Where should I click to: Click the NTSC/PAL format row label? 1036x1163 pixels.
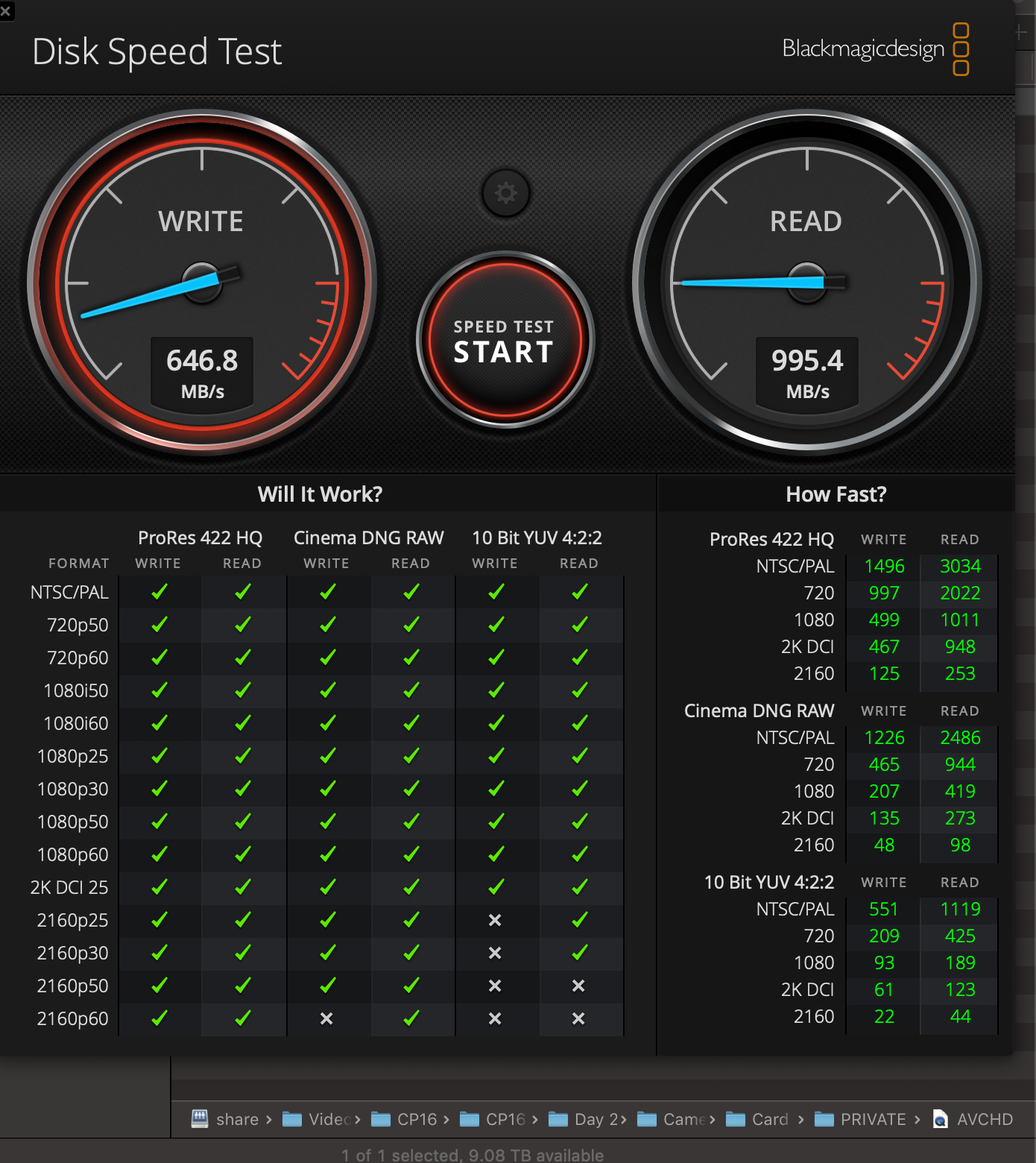point(69,592)
